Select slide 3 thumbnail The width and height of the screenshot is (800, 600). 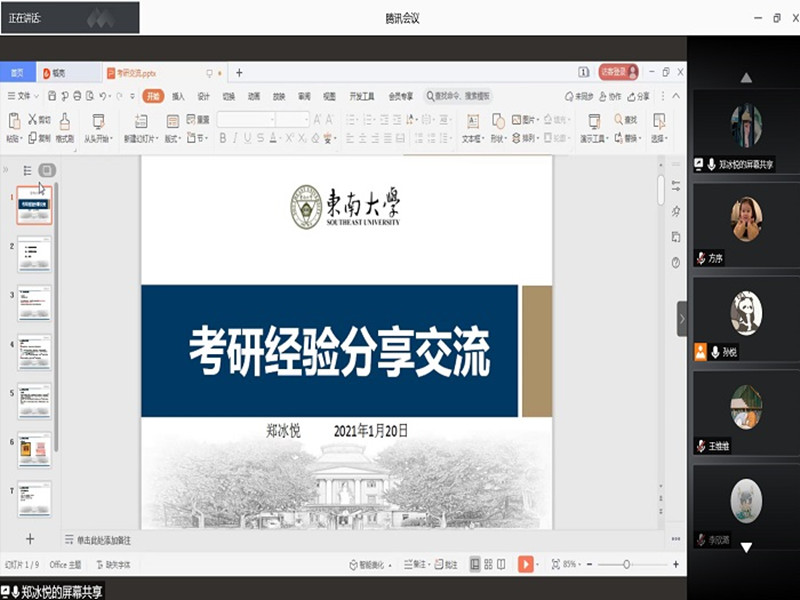tap(34, 304)
